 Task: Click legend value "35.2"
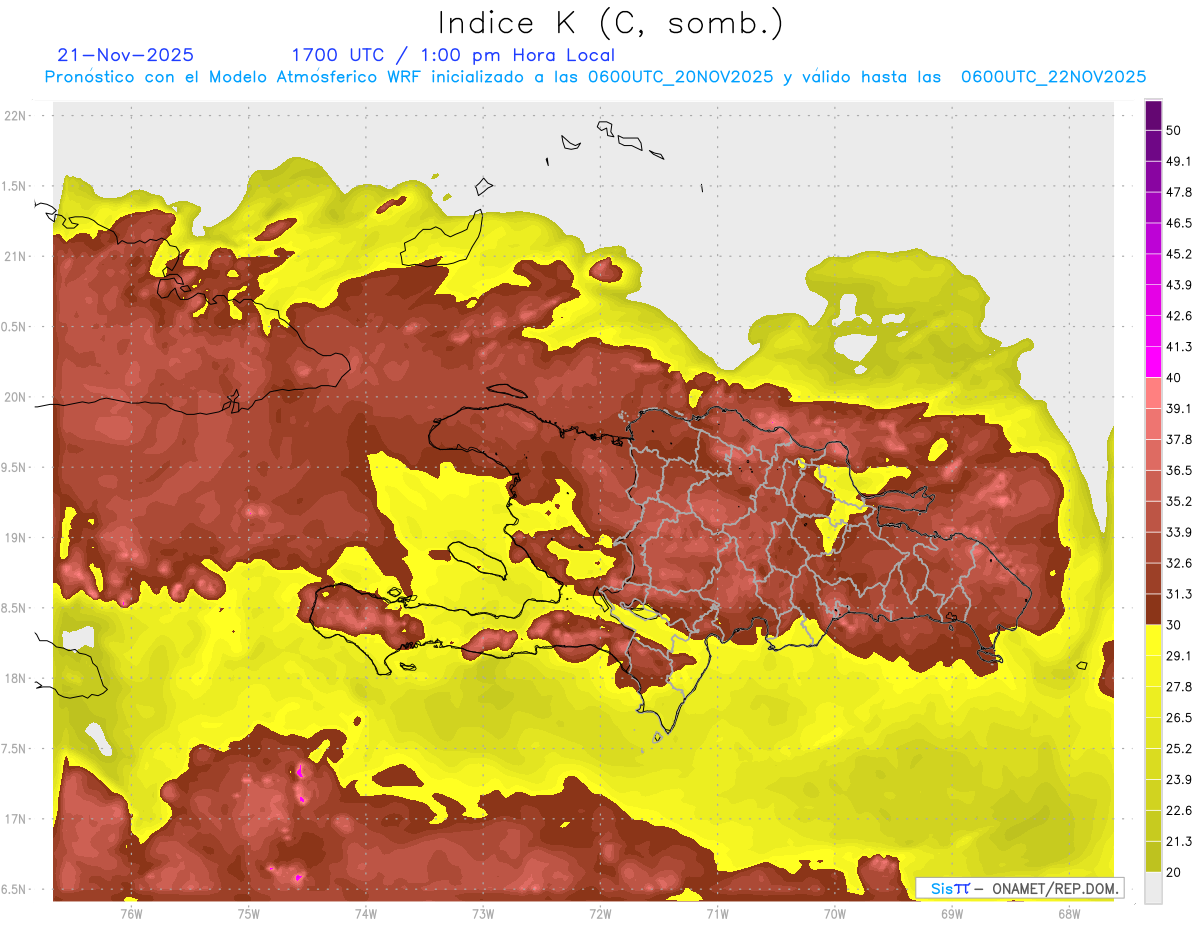pos(1179,502)
